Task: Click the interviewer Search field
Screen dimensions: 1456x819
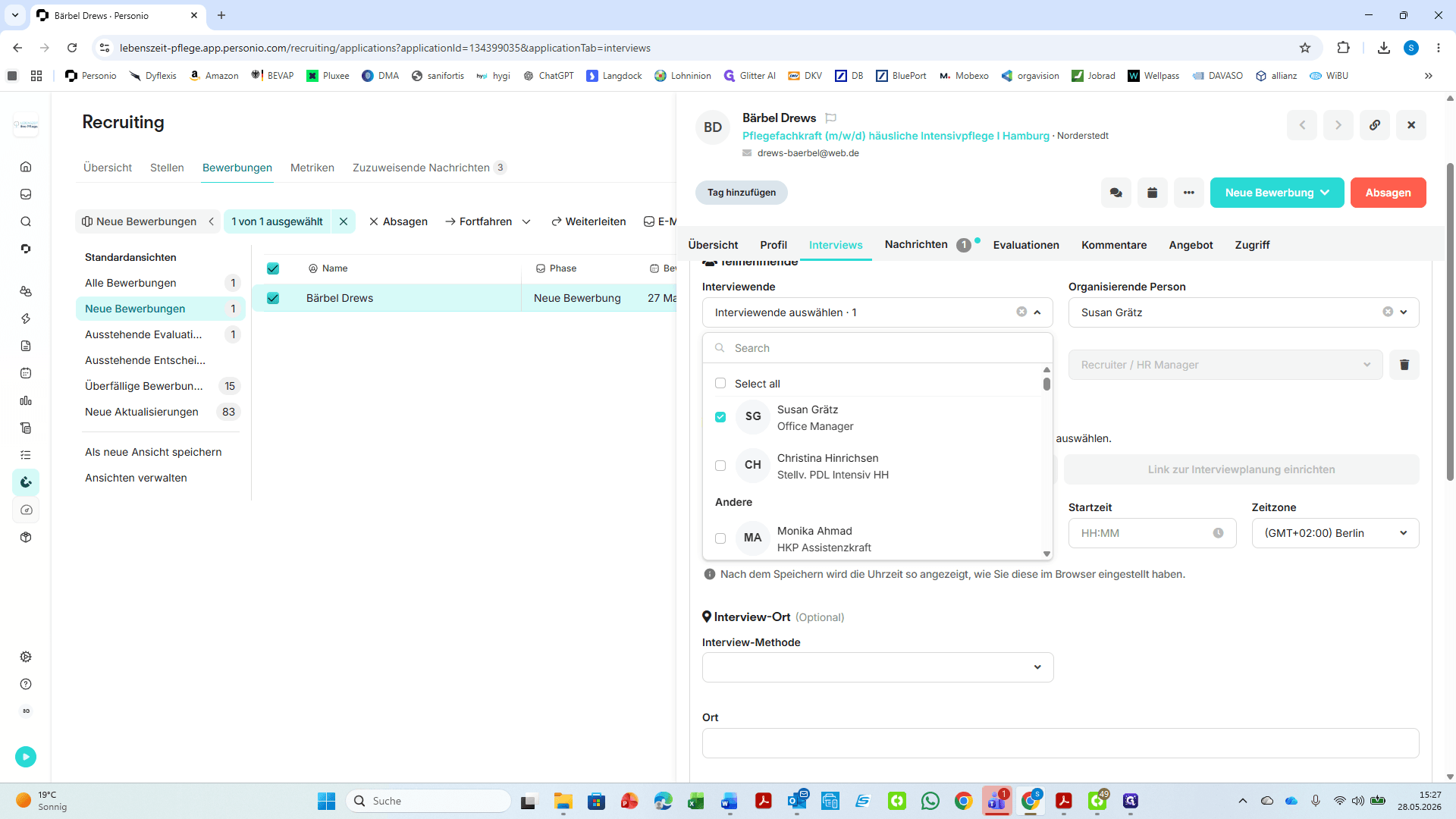Action: tap(877, 348)
